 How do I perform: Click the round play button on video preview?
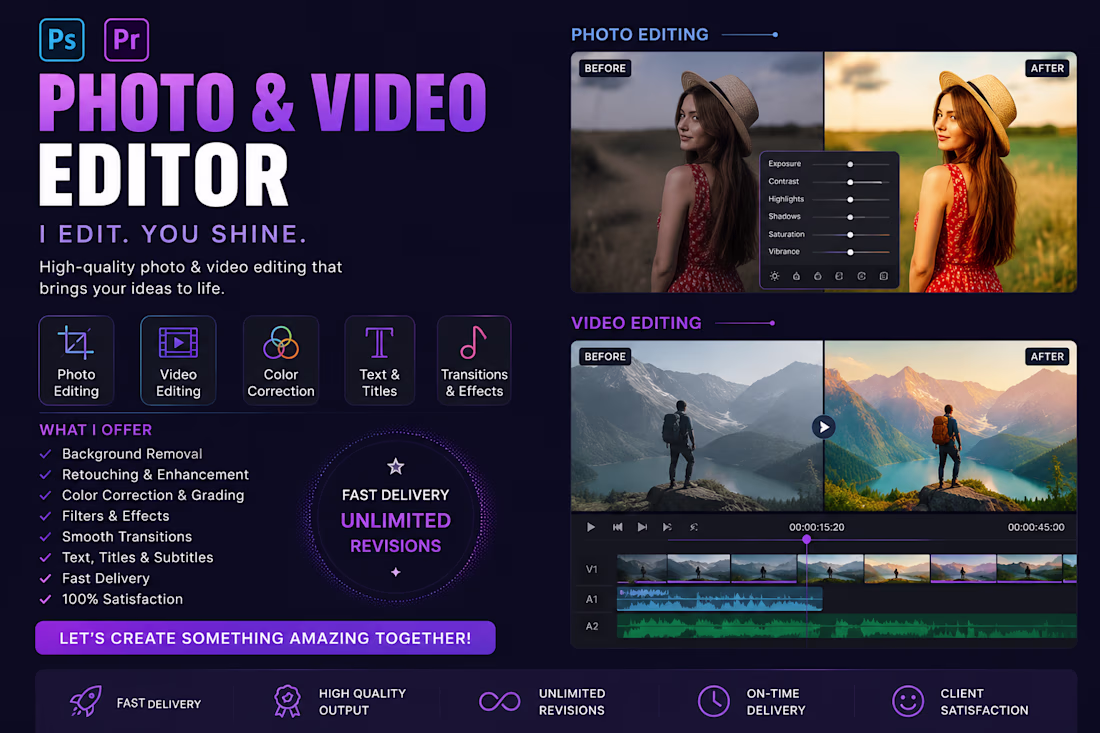pos(824,426)
